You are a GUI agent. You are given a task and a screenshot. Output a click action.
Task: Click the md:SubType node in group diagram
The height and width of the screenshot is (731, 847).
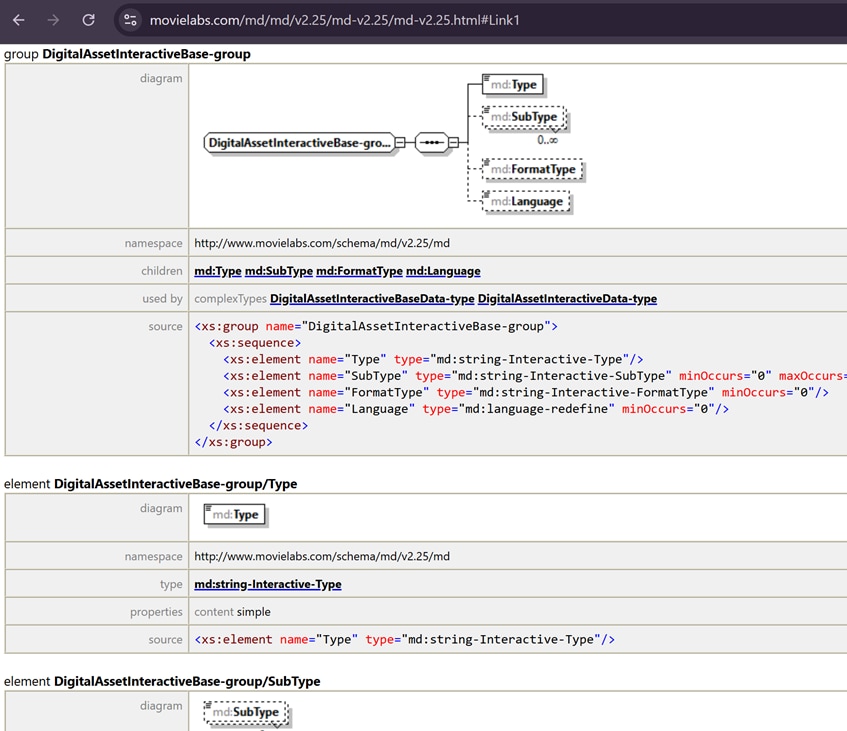click(x=523, y=117)
